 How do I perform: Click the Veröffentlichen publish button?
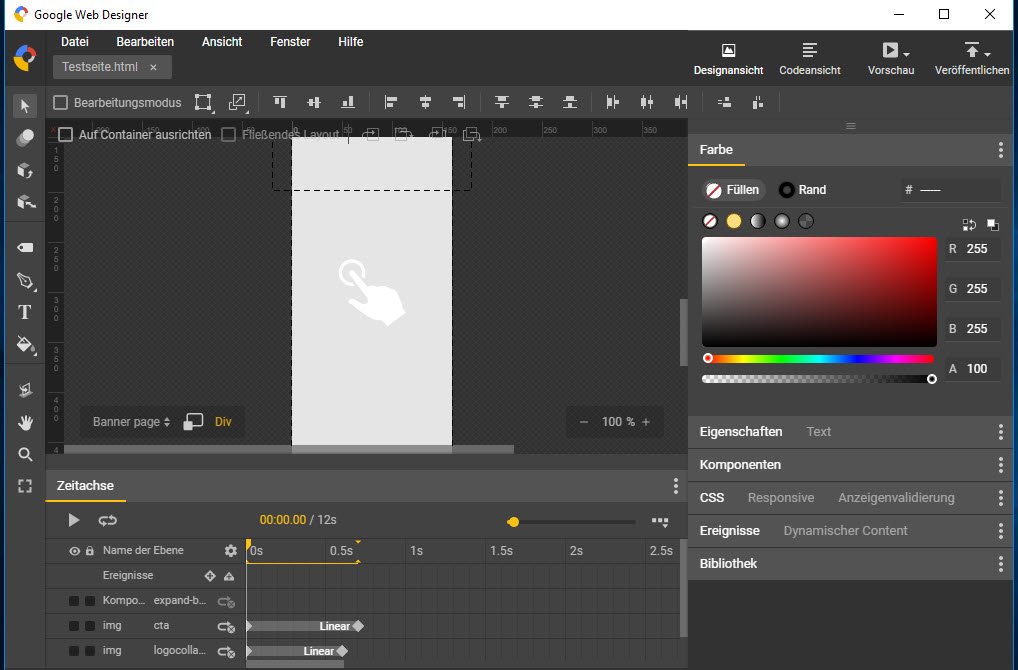pos(971,59)
